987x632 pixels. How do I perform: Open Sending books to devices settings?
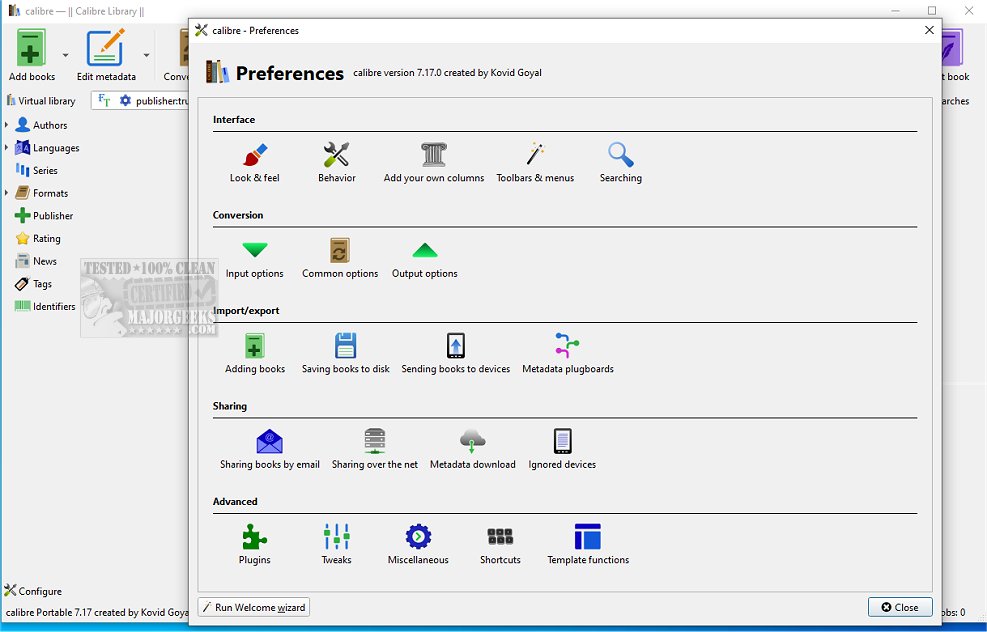[x=456, y=354]
